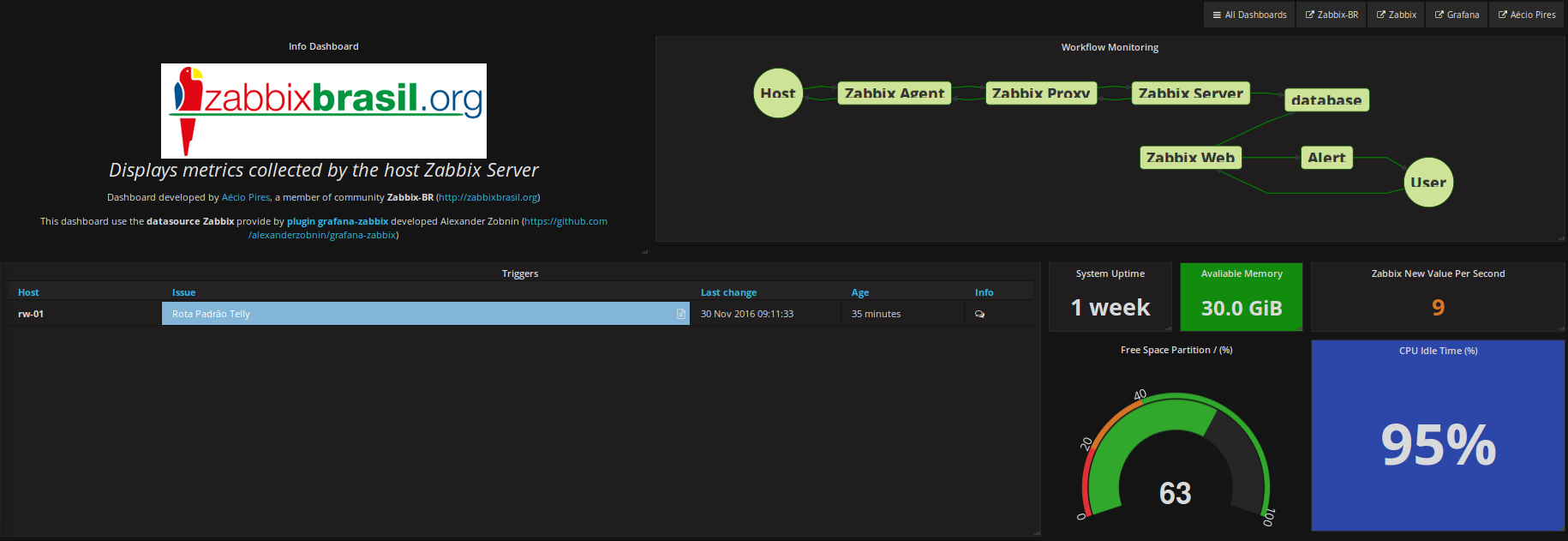Follow the Aécio Pires author link

coord(246,197)
